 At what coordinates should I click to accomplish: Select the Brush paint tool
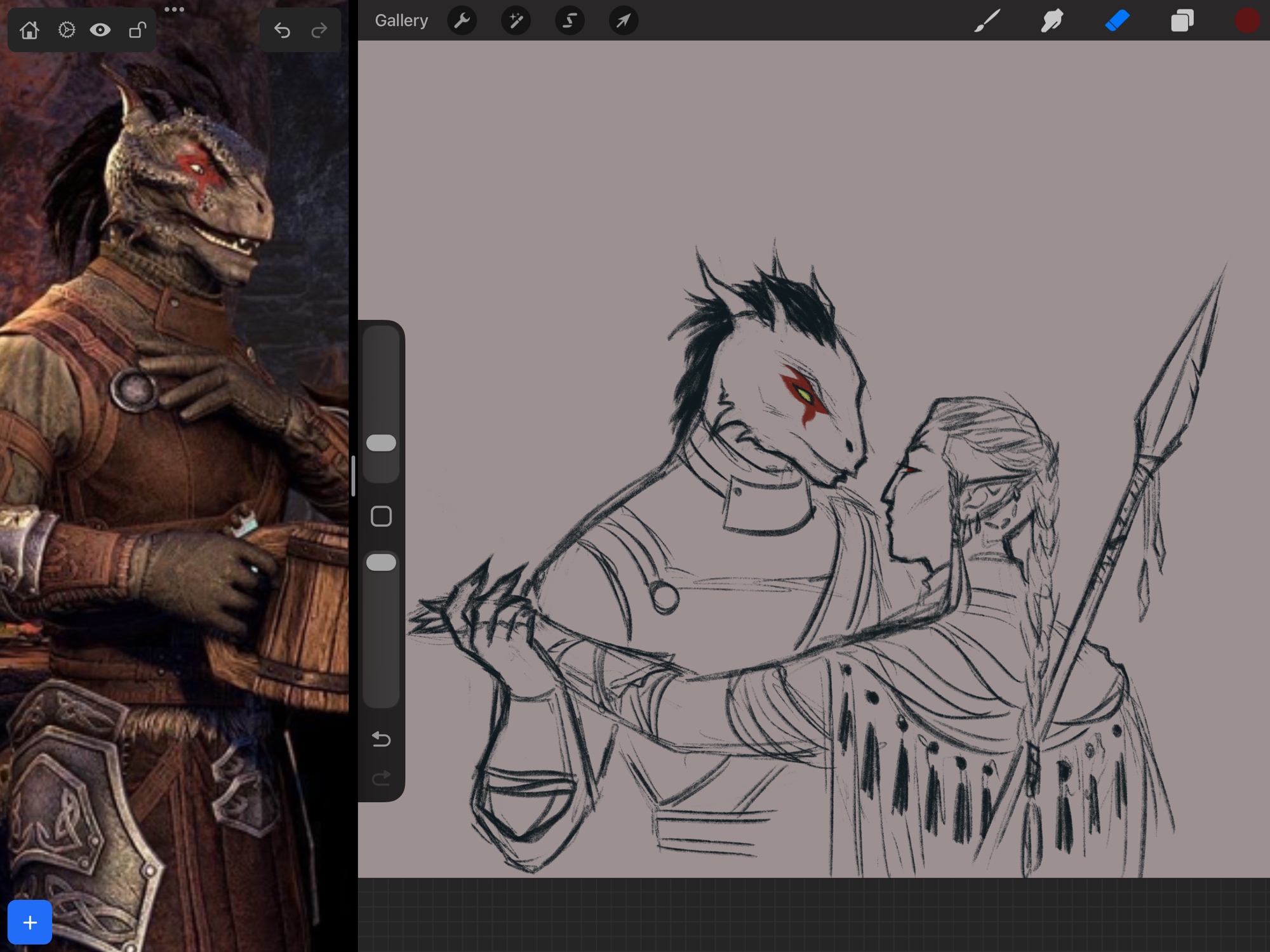pos(987,21)
